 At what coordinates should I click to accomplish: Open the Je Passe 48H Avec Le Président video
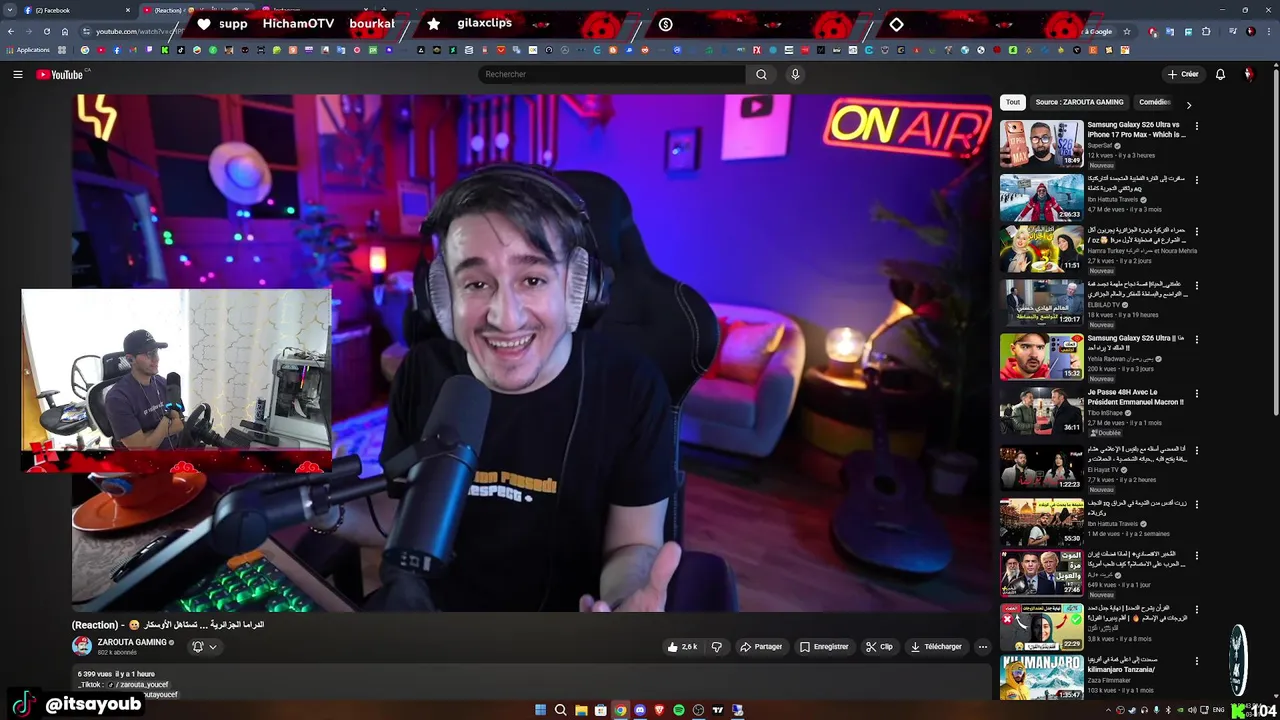click(1041, 410)
